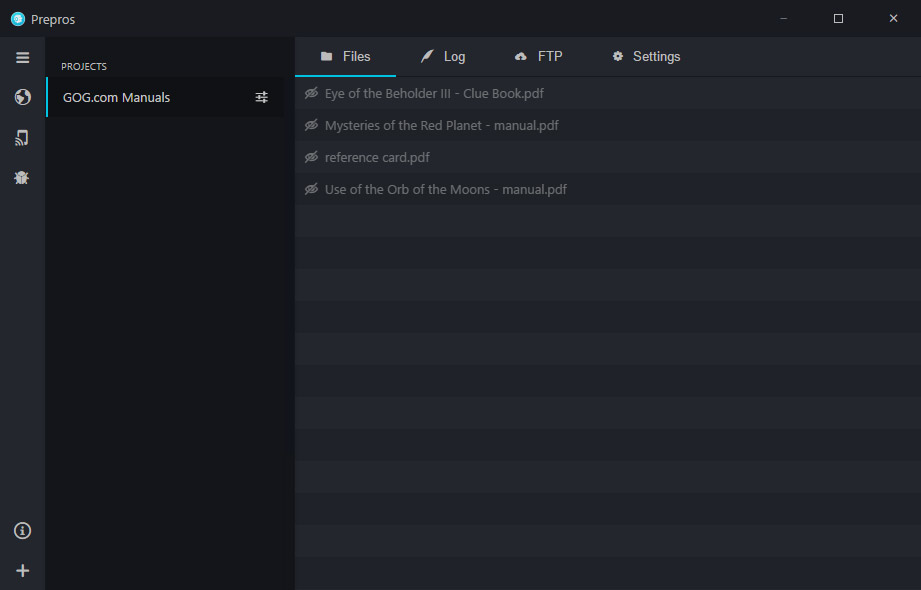Open the Settings tab
The height and width of the screenshot is (590, 921).
point(646,56)
